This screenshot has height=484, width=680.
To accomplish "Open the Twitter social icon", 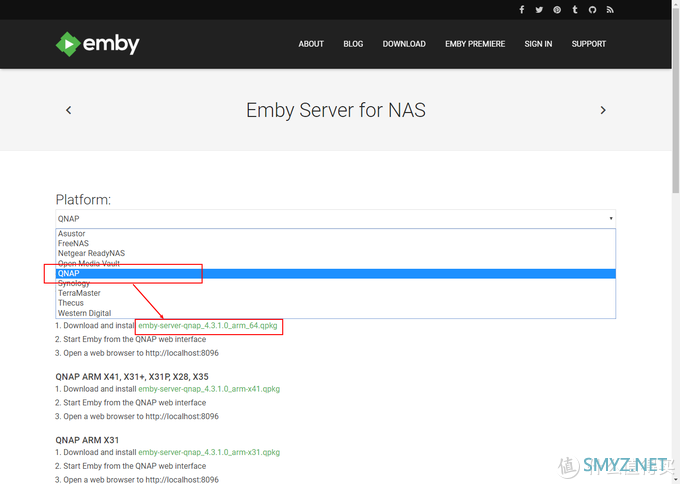I will [539, 10].
